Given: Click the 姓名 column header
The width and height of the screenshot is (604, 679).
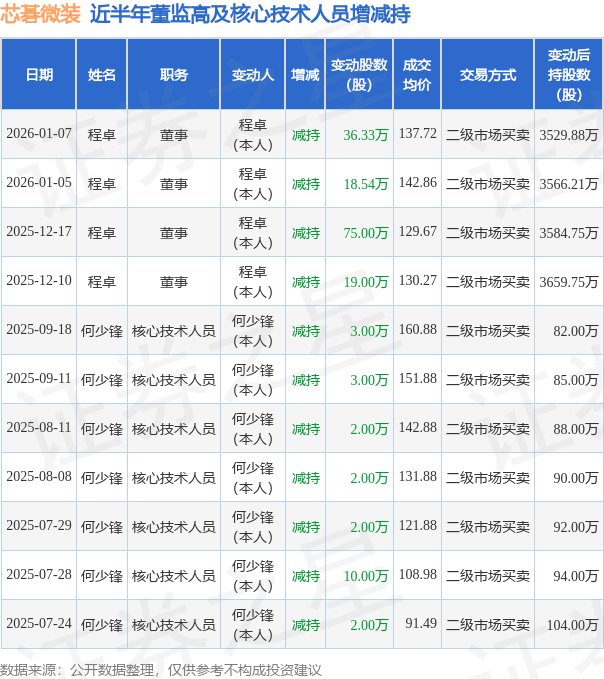Looking at the screenshot, I should pos(102,74).
